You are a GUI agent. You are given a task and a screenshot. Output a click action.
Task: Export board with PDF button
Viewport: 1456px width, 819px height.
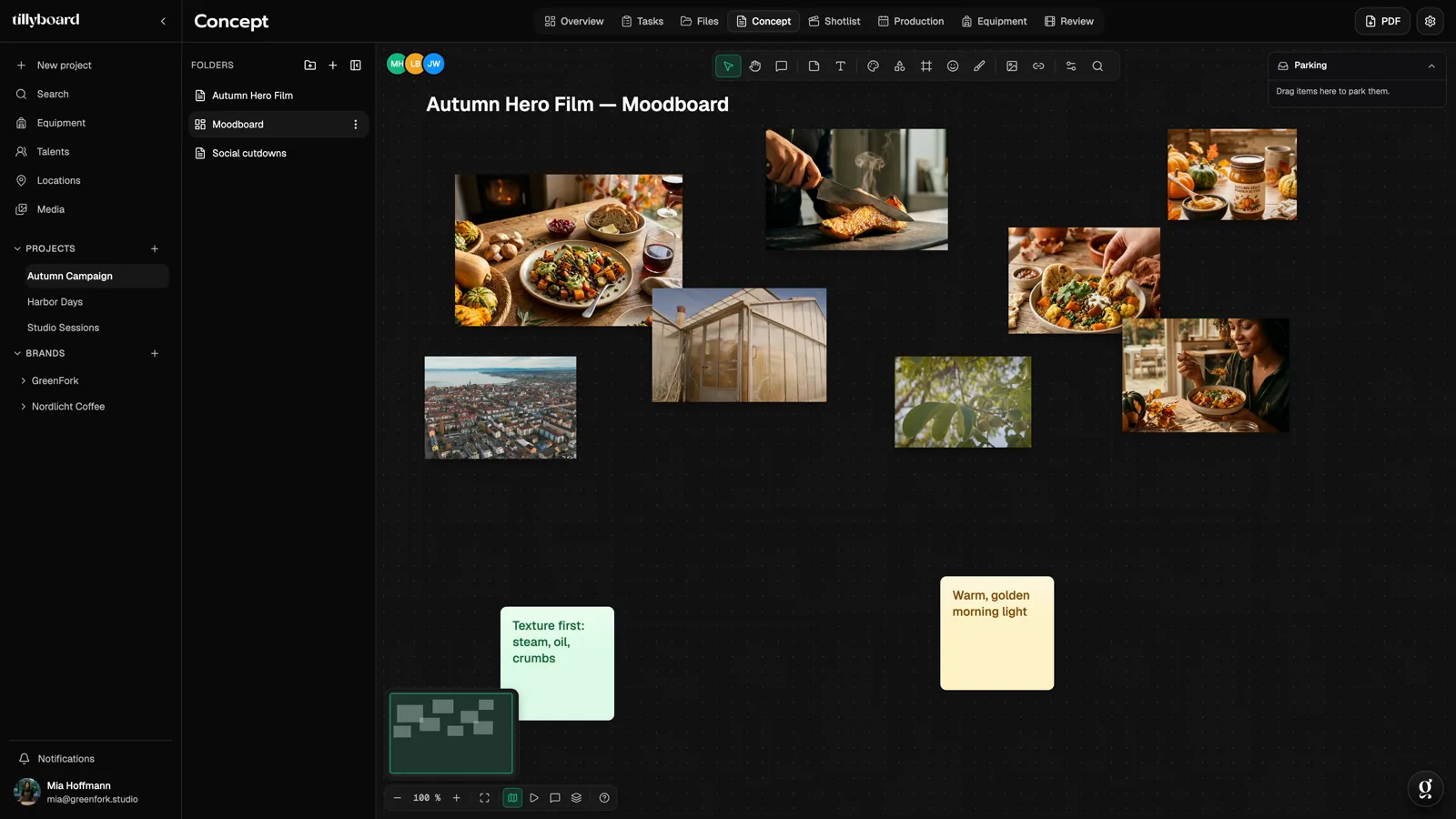(1382, 21)
